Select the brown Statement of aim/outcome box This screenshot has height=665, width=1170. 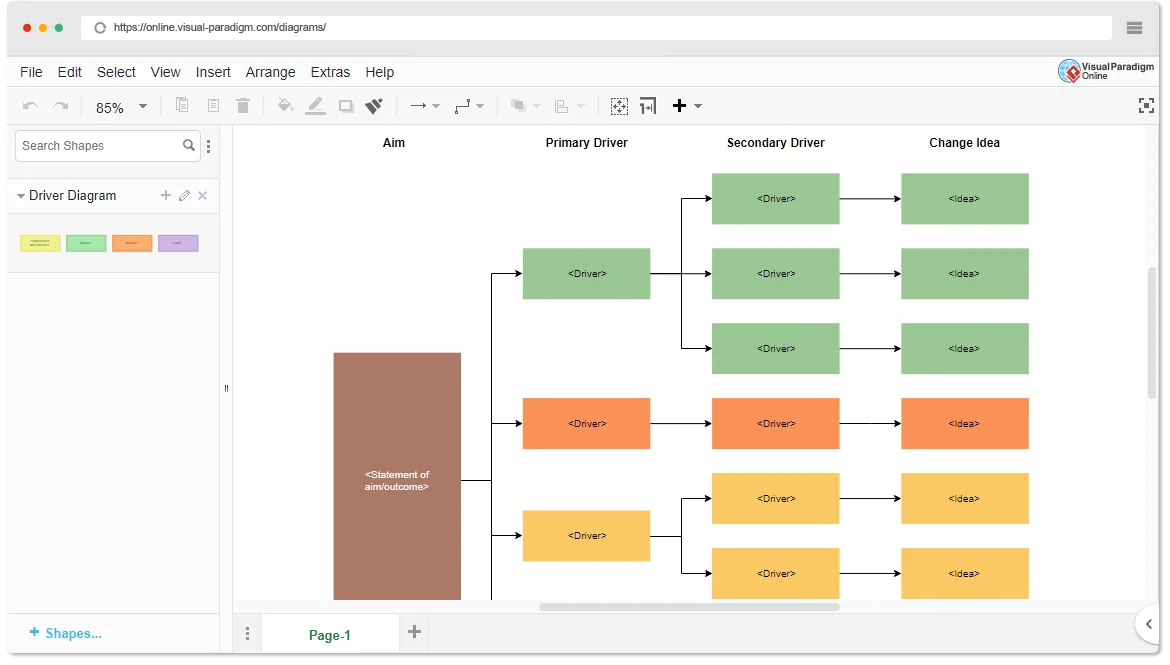[397, 476]
